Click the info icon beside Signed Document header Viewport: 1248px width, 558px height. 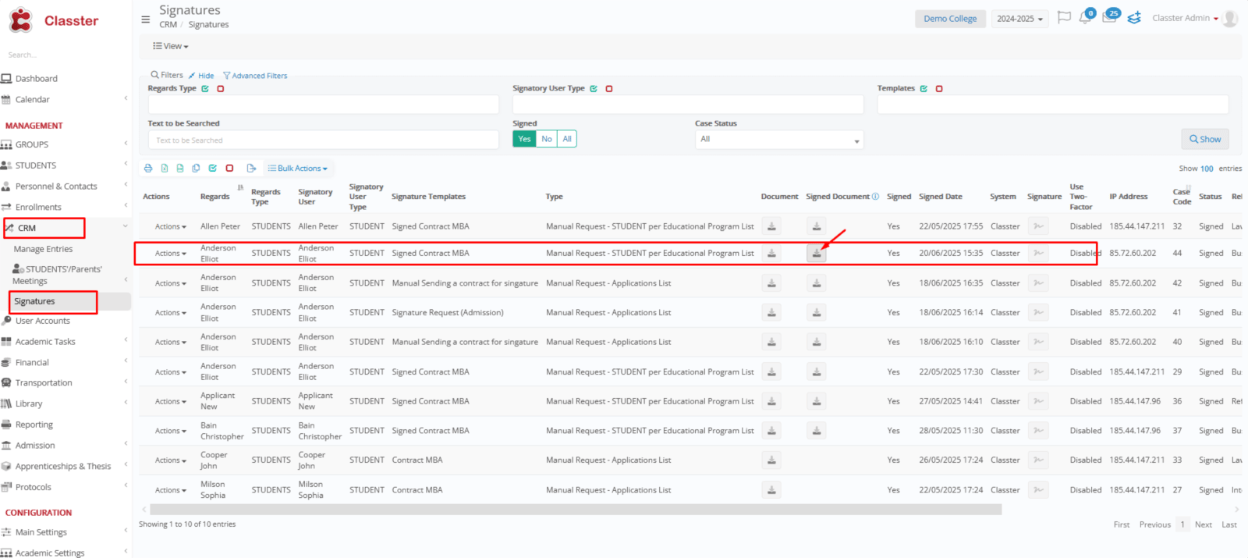(x=875, y=197)
